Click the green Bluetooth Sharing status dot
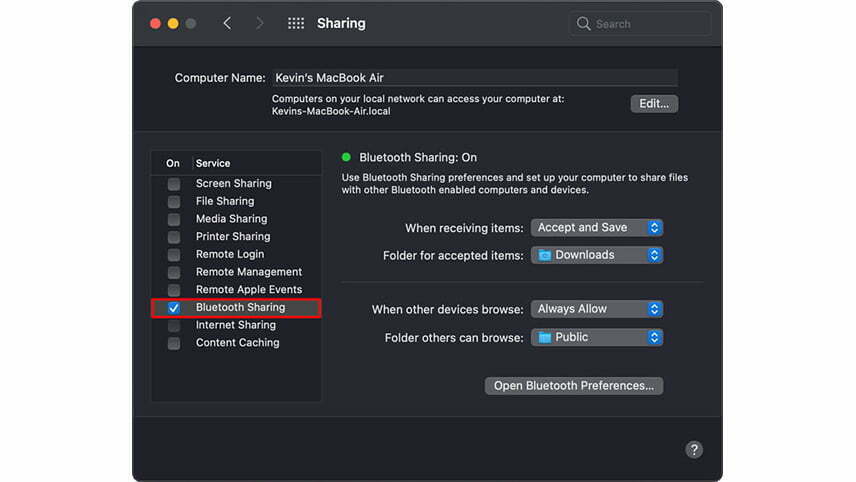The width and height of the screenshot is (856, 482). pos(346,157)
